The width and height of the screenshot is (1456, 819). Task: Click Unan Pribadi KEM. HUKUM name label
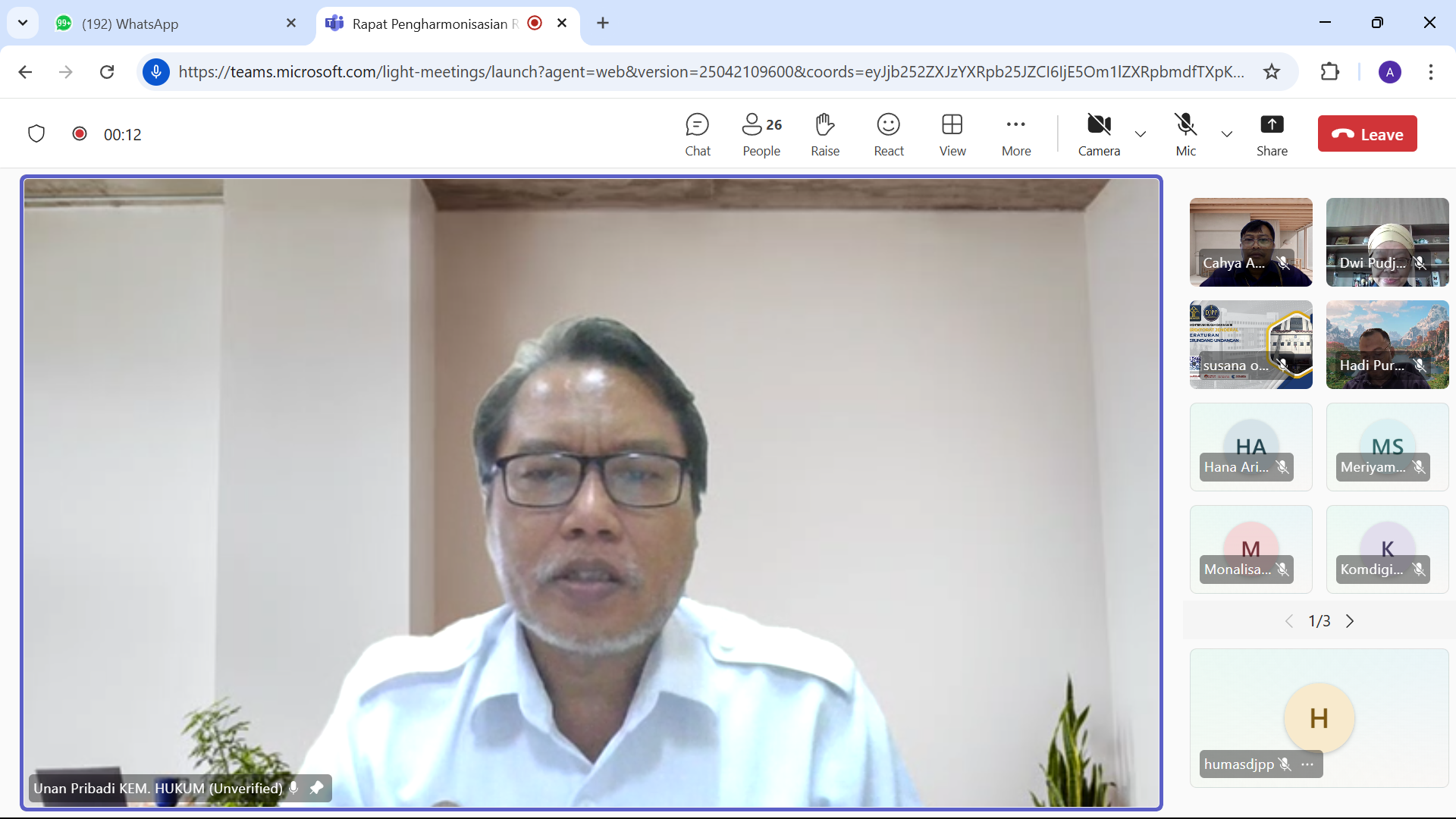[x=158, y=788]
